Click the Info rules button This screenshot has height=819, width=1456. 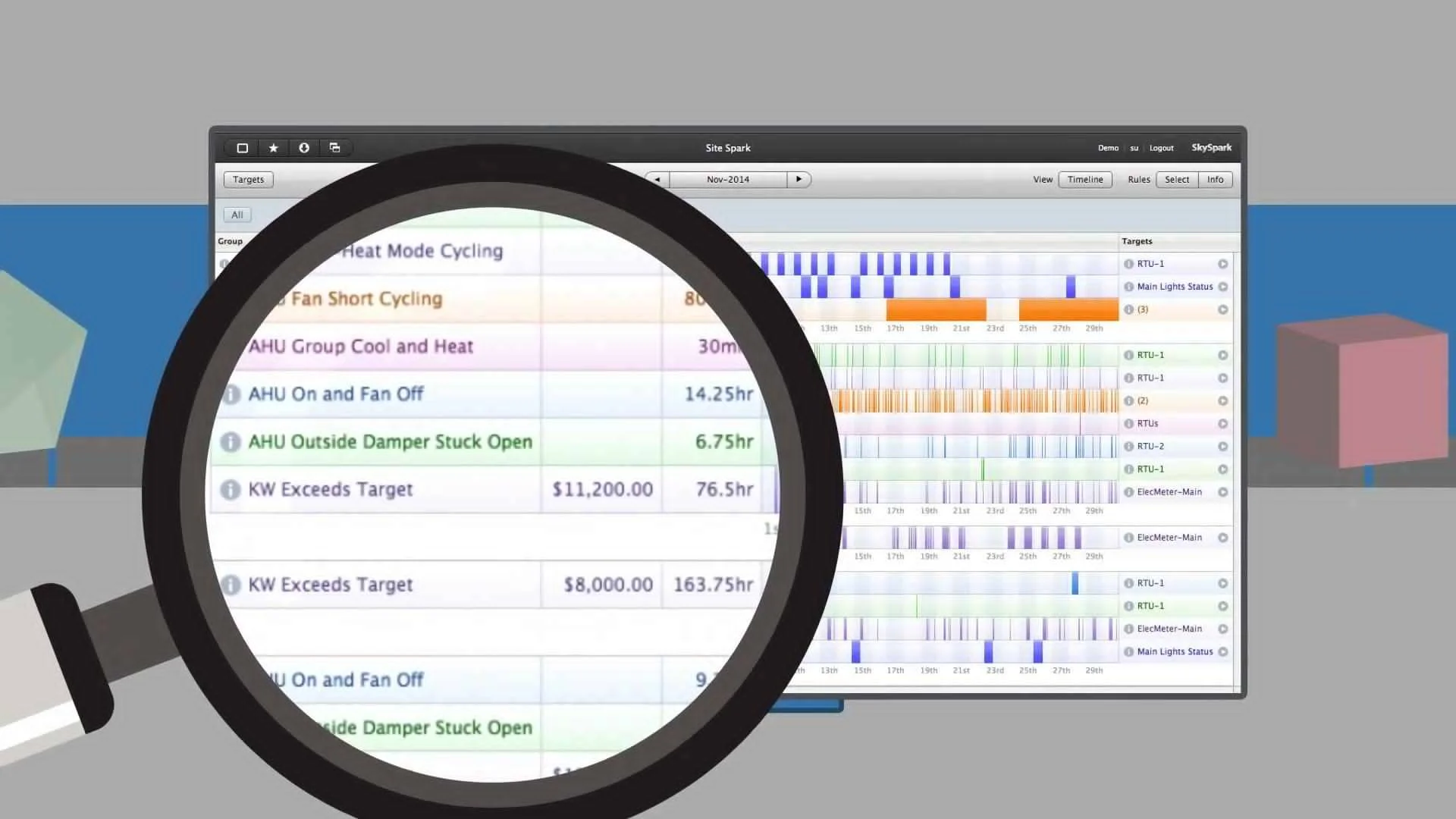[x=1215, y=180]
